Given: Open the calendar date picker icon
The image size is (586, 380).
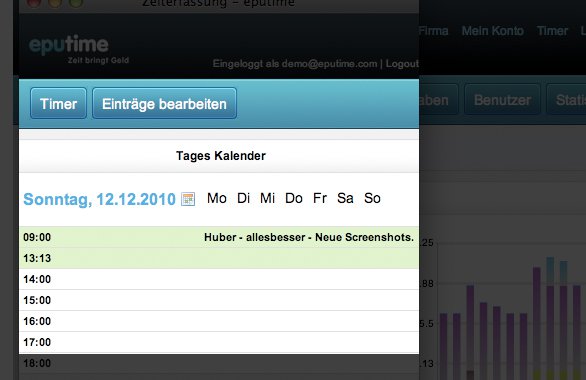Looking at the screenshot, I should [x=188, y=199].
